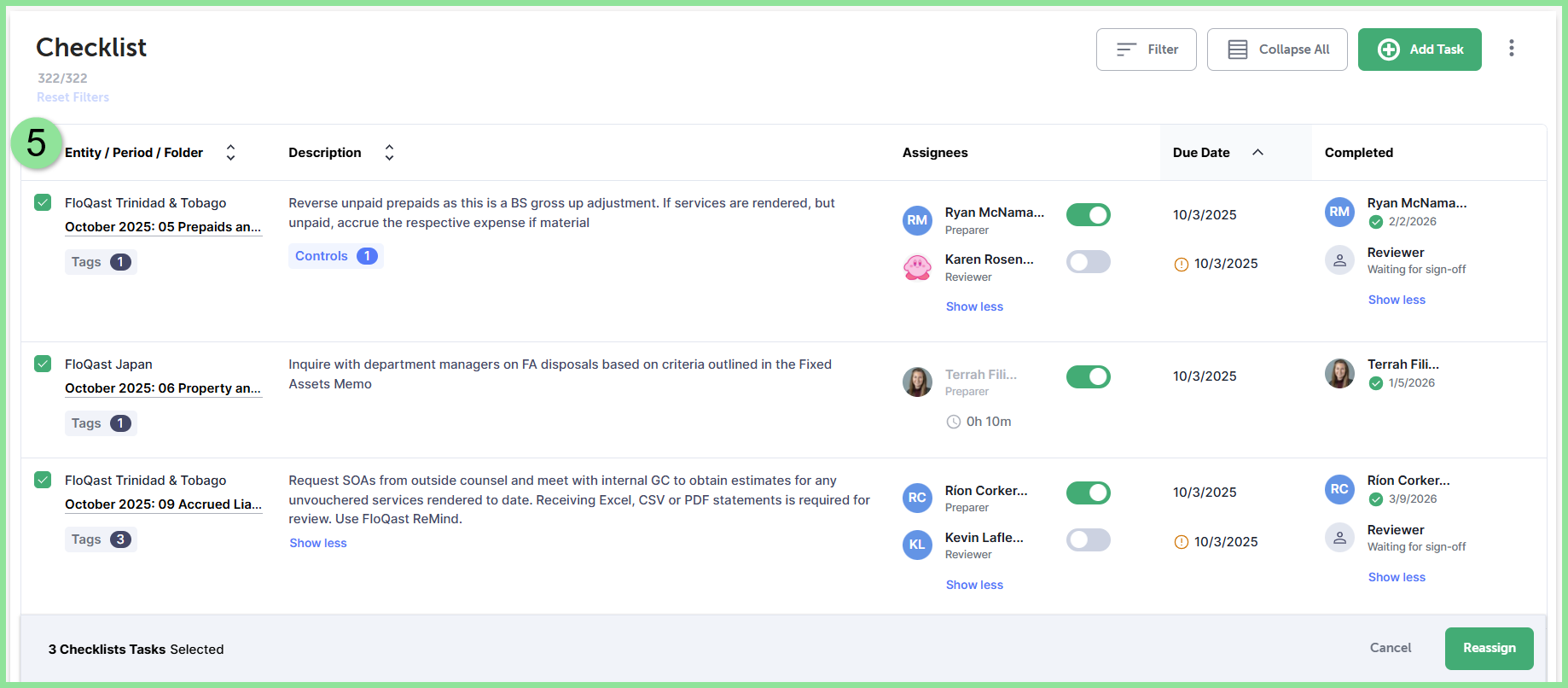Click the Collapse All button
This screenshot has height=688, width=1568.
click(x=1277, y=50)
